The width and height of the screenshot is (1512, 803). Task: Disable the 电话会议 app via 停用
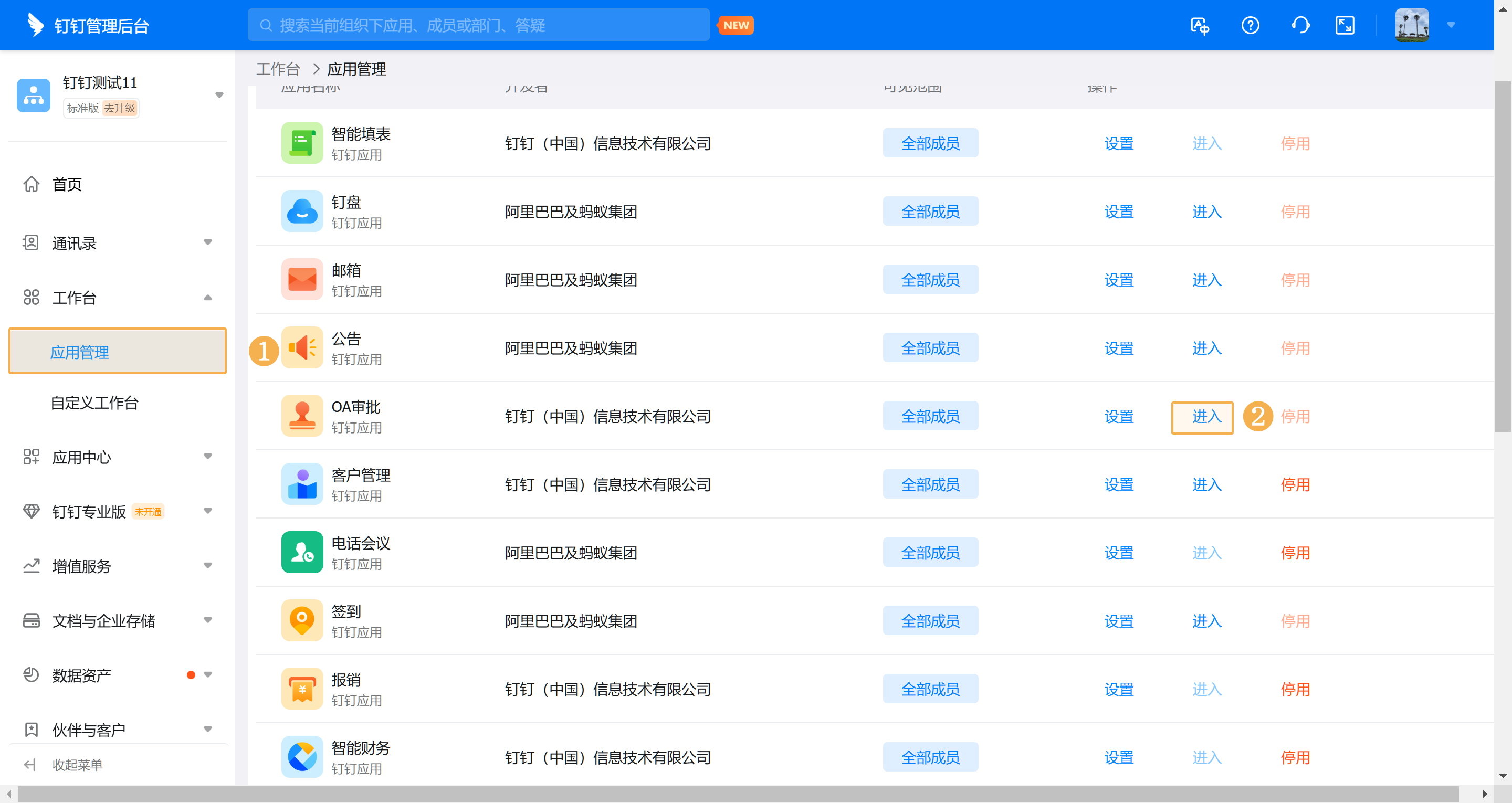click(1295, 553)
